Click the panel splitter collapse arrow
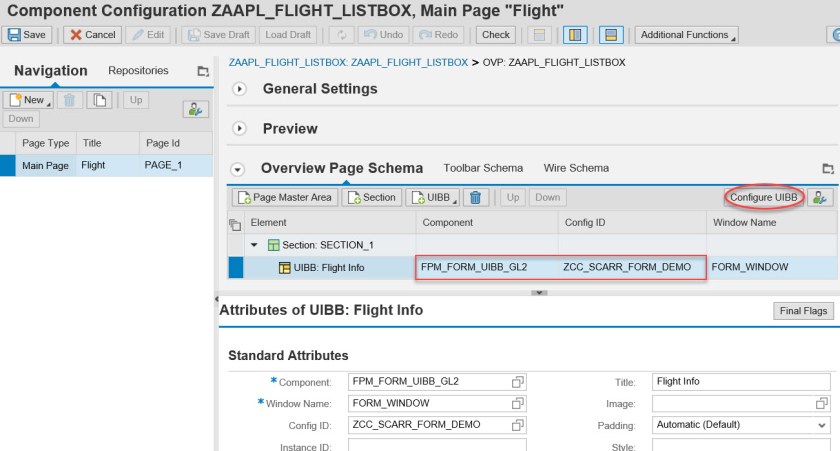 [x=539, y=293]
